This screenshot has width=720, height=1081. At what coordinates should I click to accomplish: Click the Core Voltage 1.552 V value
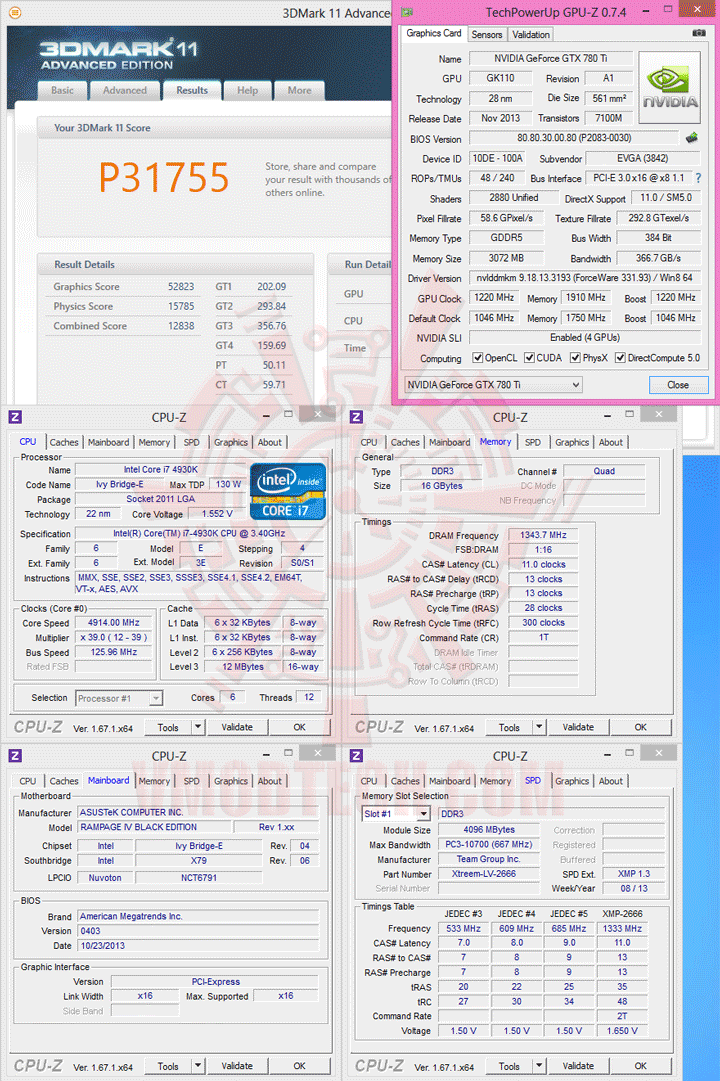217,514
